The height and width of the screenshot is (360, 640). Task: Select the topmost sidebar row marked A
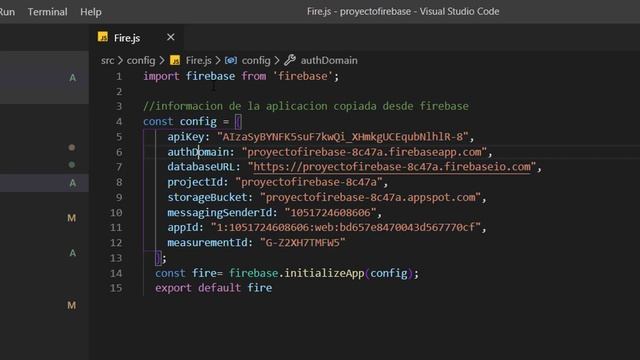coord(44,77)
